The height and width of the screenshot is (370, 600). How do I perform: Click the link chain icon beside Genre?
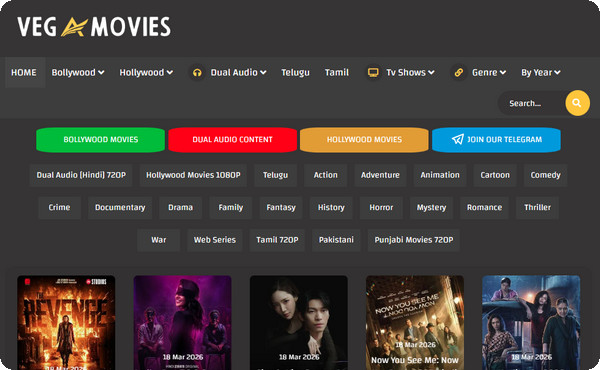(458, 72)
